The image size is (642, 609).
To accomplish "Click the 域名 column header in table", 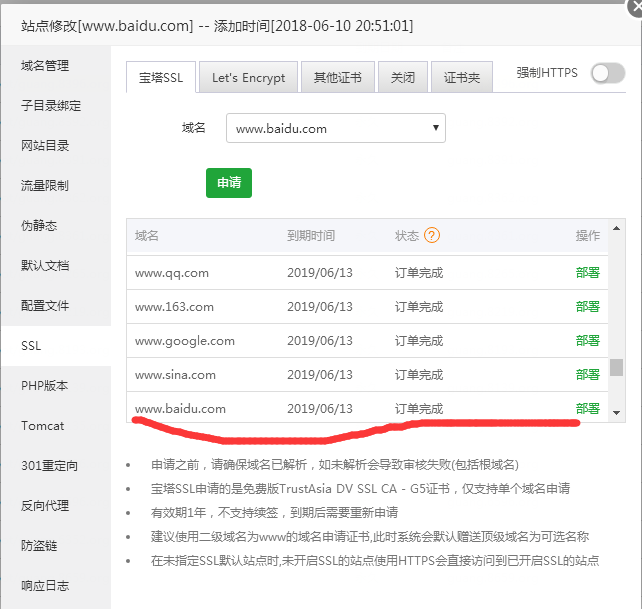I will 147,235.
